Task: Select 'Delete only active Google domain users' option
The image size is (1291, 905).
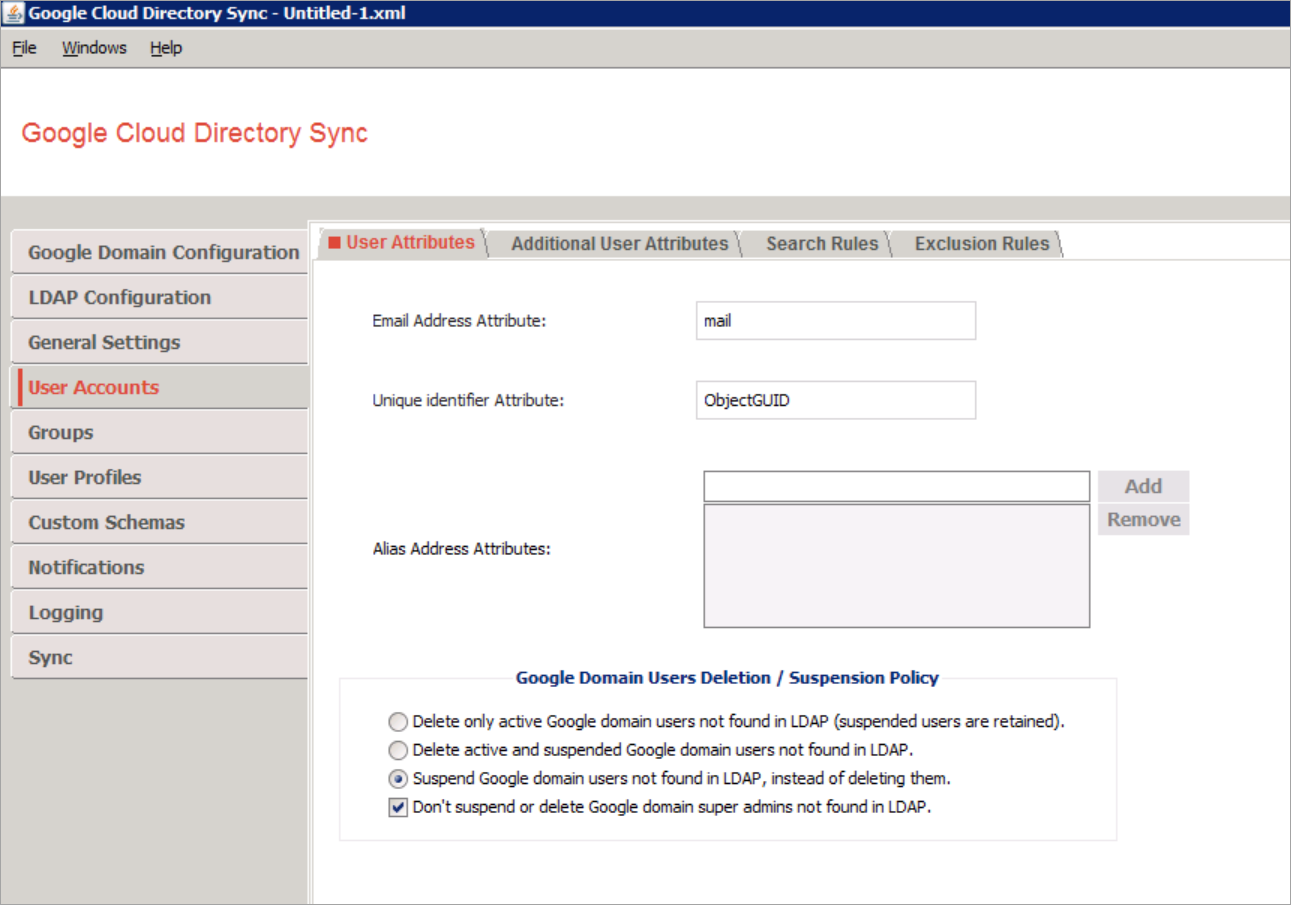Action: [x=398, y=721]
